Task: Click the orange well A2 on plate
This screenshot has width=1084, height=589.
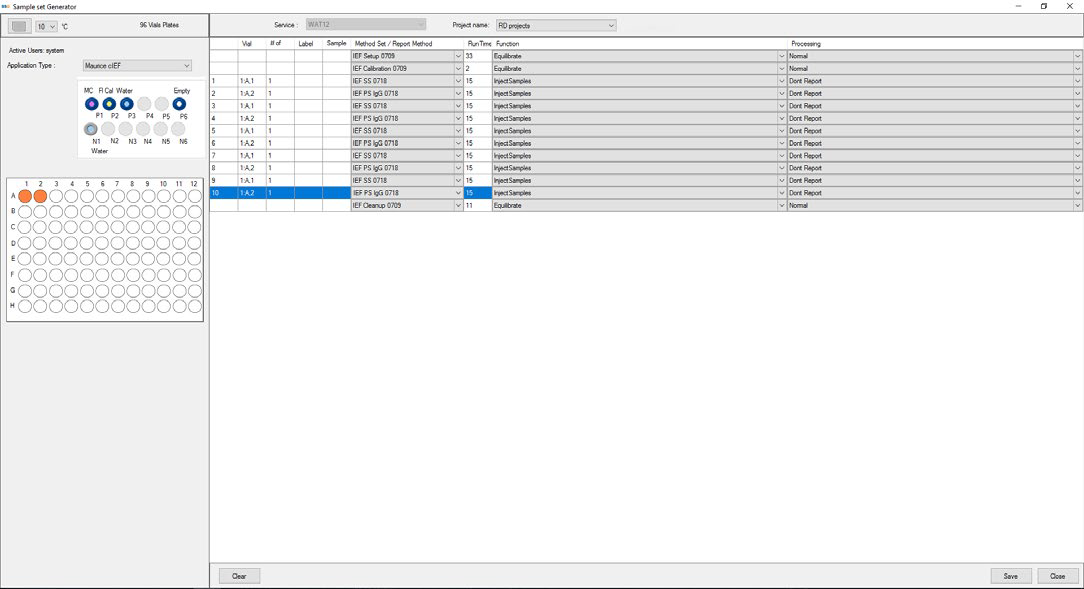Action: (x=40, y=196)
